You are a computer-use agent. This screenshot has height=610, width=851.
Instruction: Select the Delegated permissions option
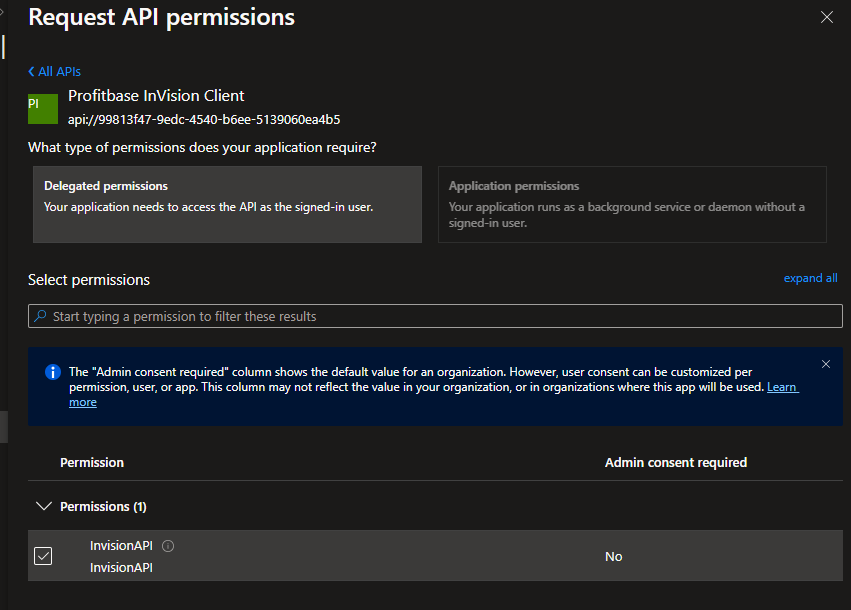coord(227,204)
